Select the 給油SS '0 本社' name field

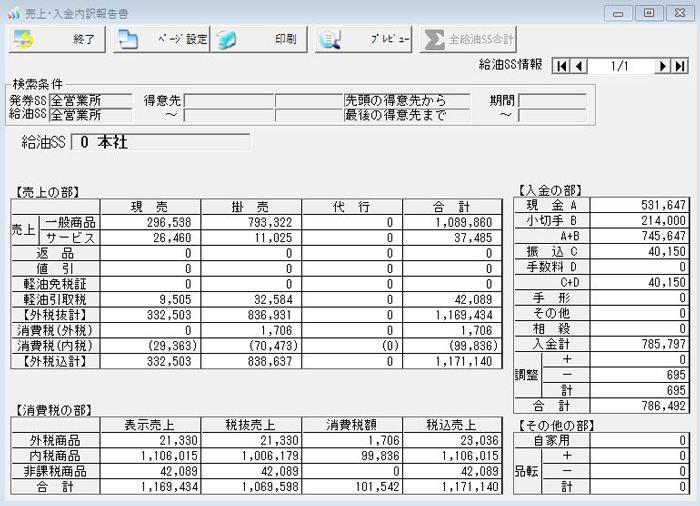159,142
